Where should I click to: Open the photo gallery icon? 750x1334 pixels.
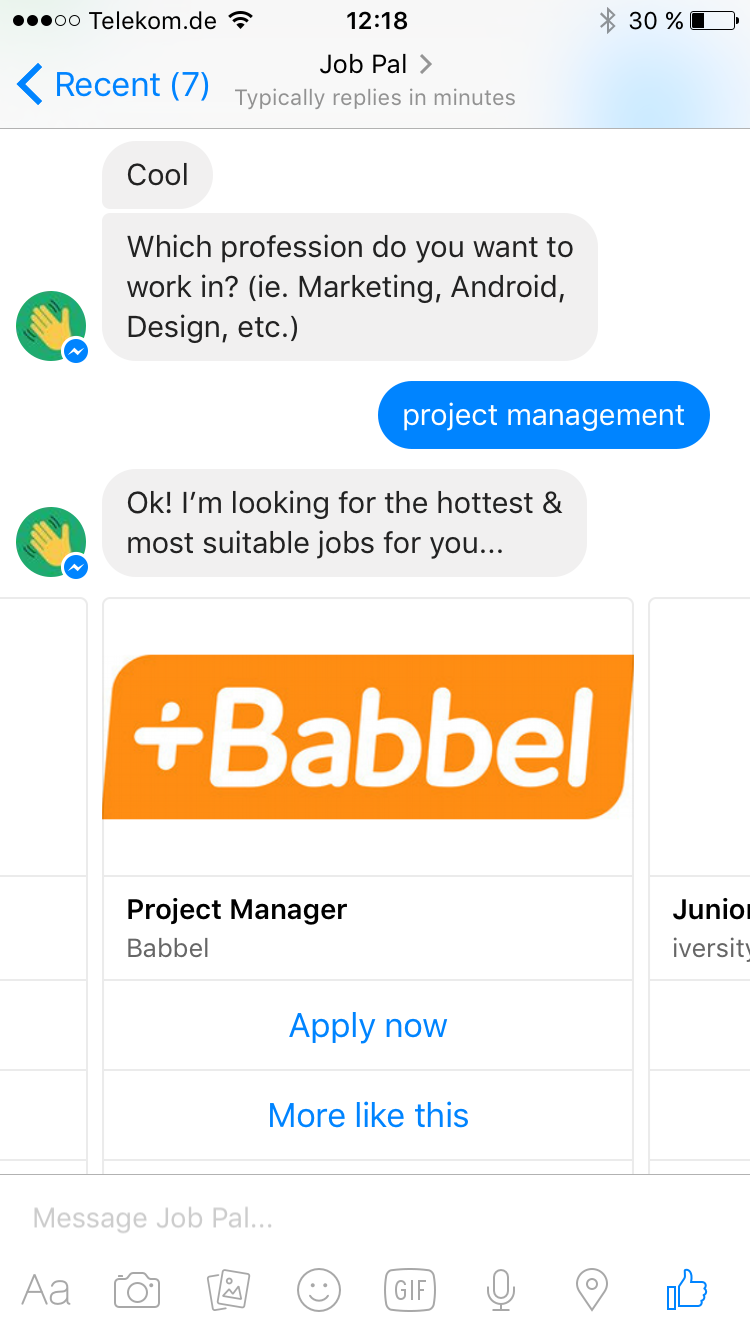click(x=228, y=1290)
